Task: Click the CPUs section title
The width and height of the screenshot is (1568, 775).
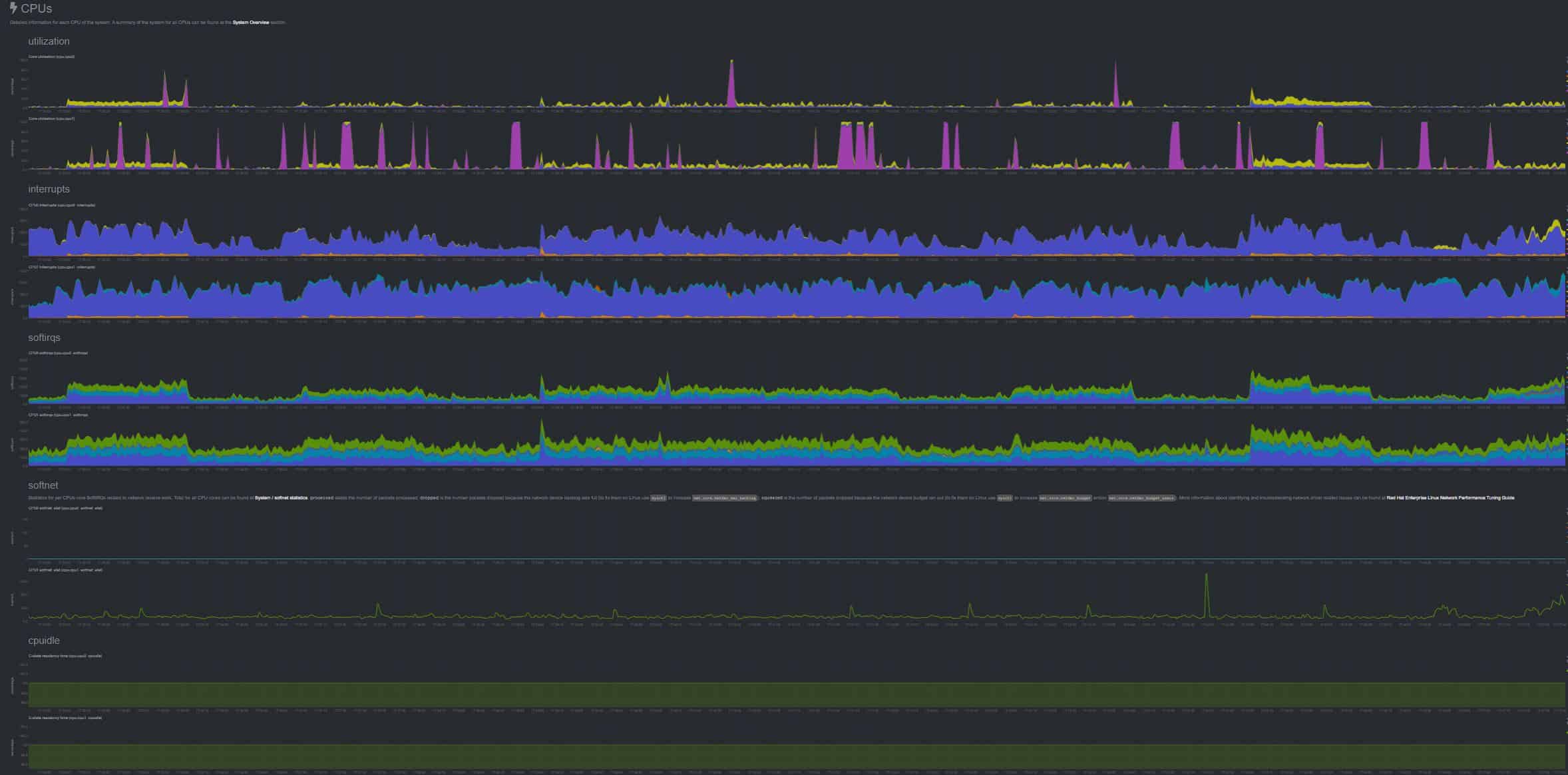Action: [x=37, y=9]
